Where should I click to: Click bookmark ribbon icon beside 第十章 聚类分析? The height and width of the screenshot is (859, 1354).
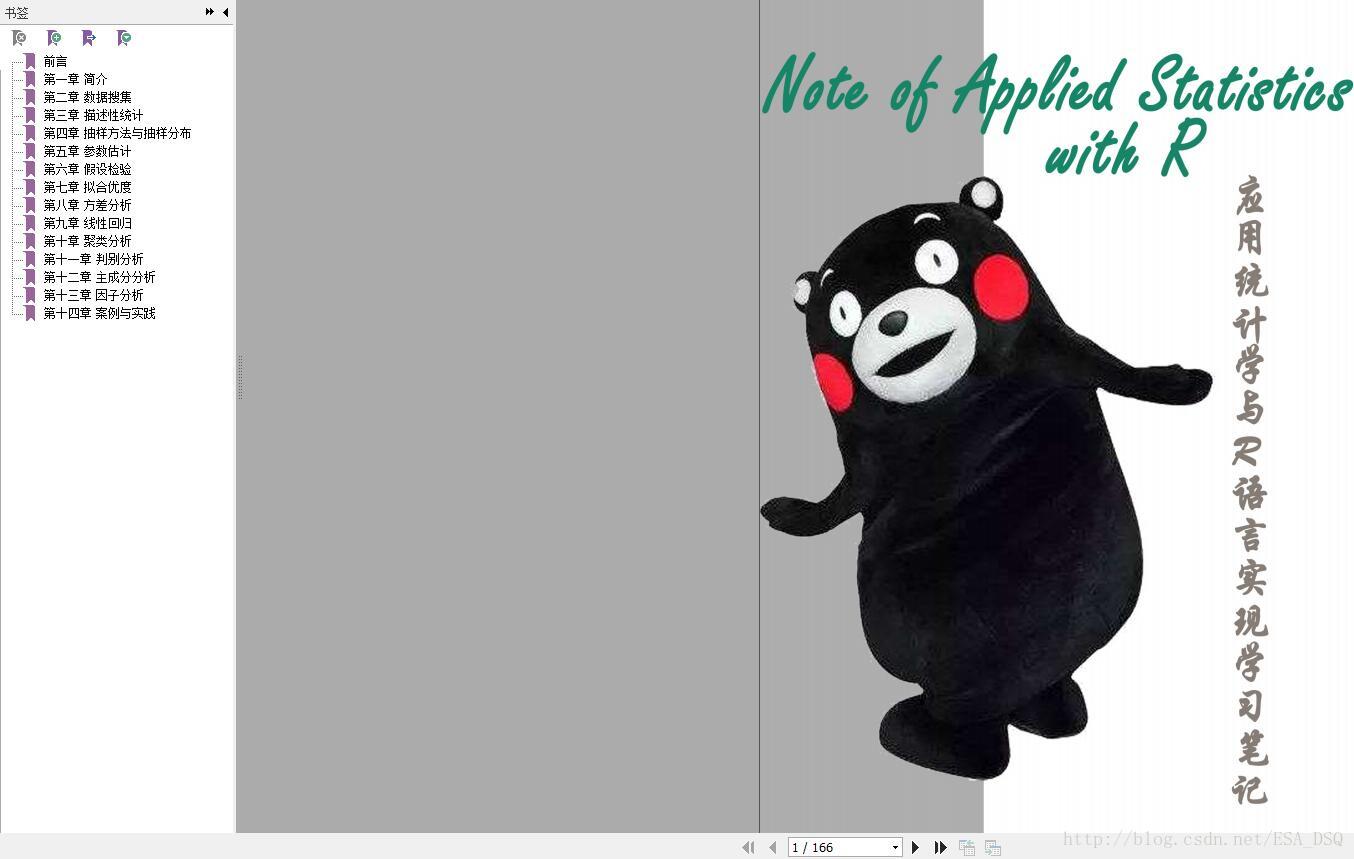point(30,241)
